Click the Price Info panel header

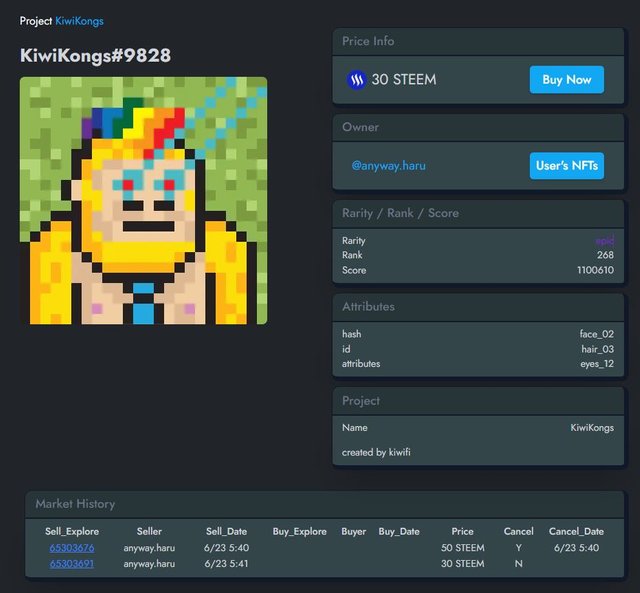(478, 41)
